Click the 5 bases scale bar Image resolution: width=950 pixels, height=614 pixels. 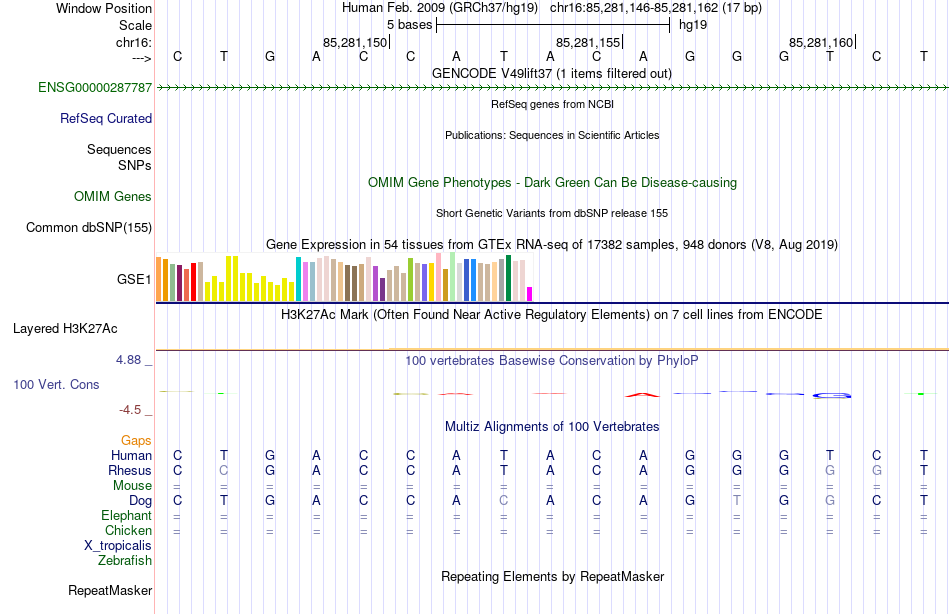point(553,25)
